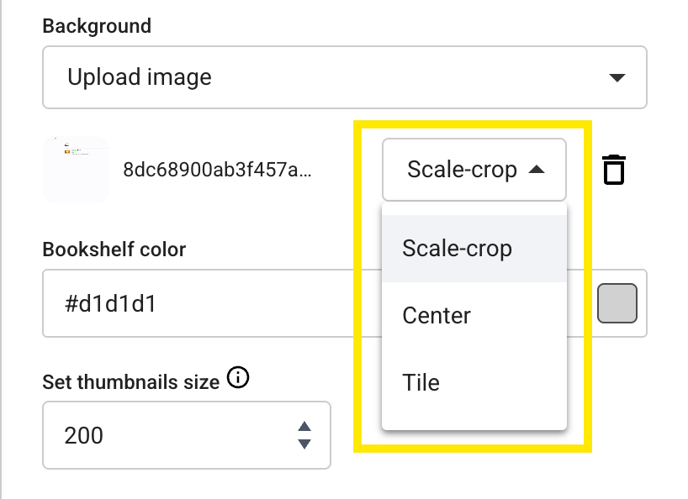This screenshot has height=499, width=688.
Task: Increase thumbnails size with up arrow
Action: coord(304,426)
